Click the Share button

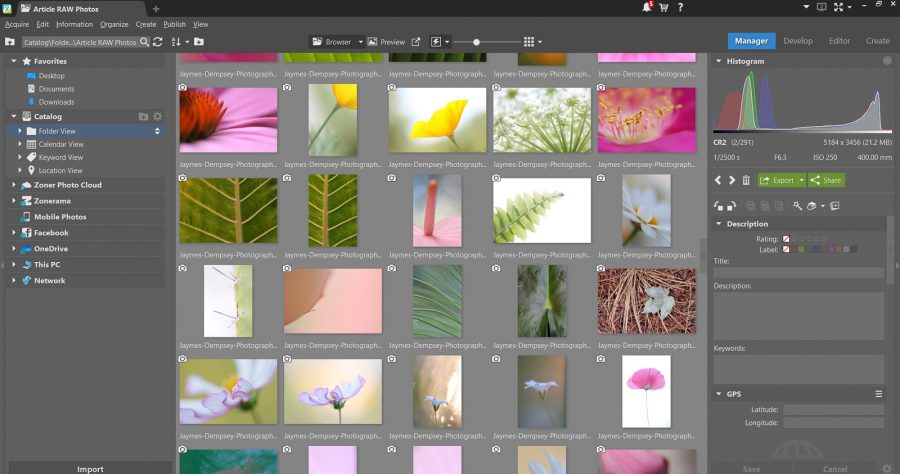point(826,180)
